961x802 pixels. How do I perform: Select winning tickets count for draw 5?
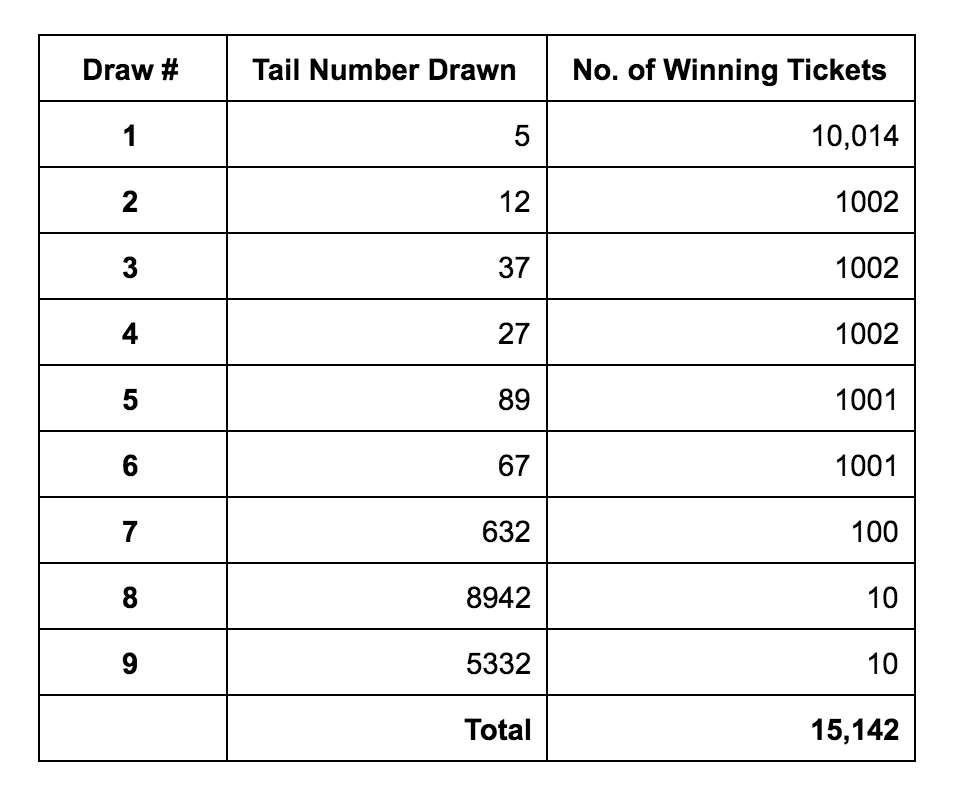pyautogui.click(x=867, y=400)
